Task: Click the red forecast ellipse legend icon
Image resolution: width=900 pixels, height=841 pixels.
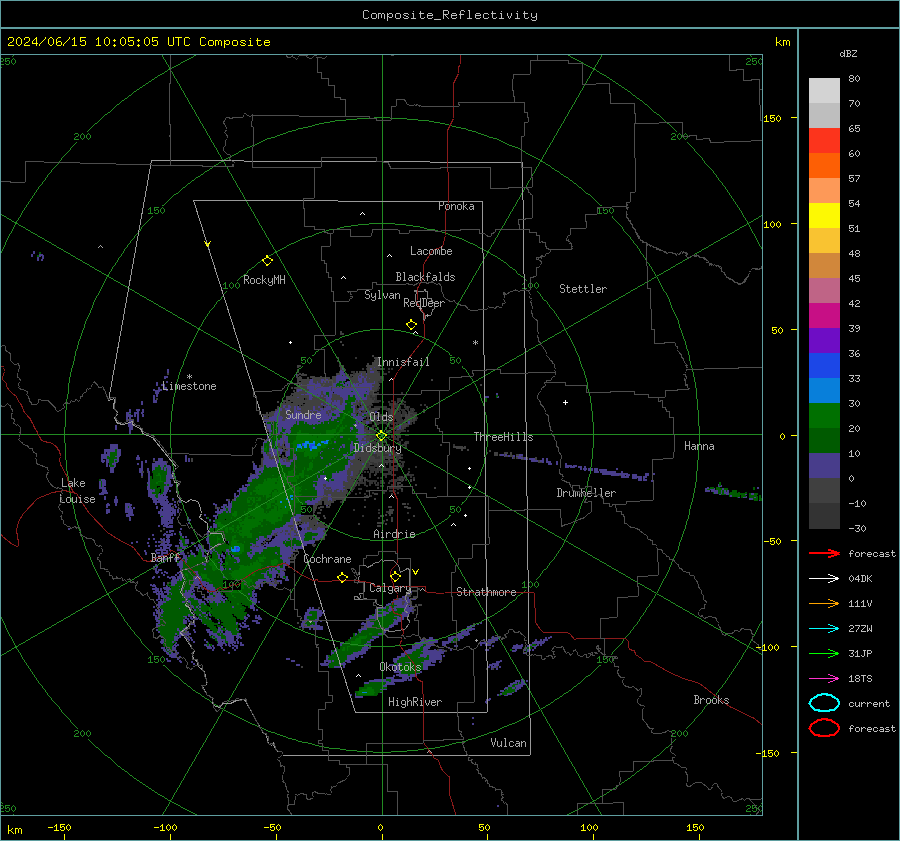Action: (824, 728)
